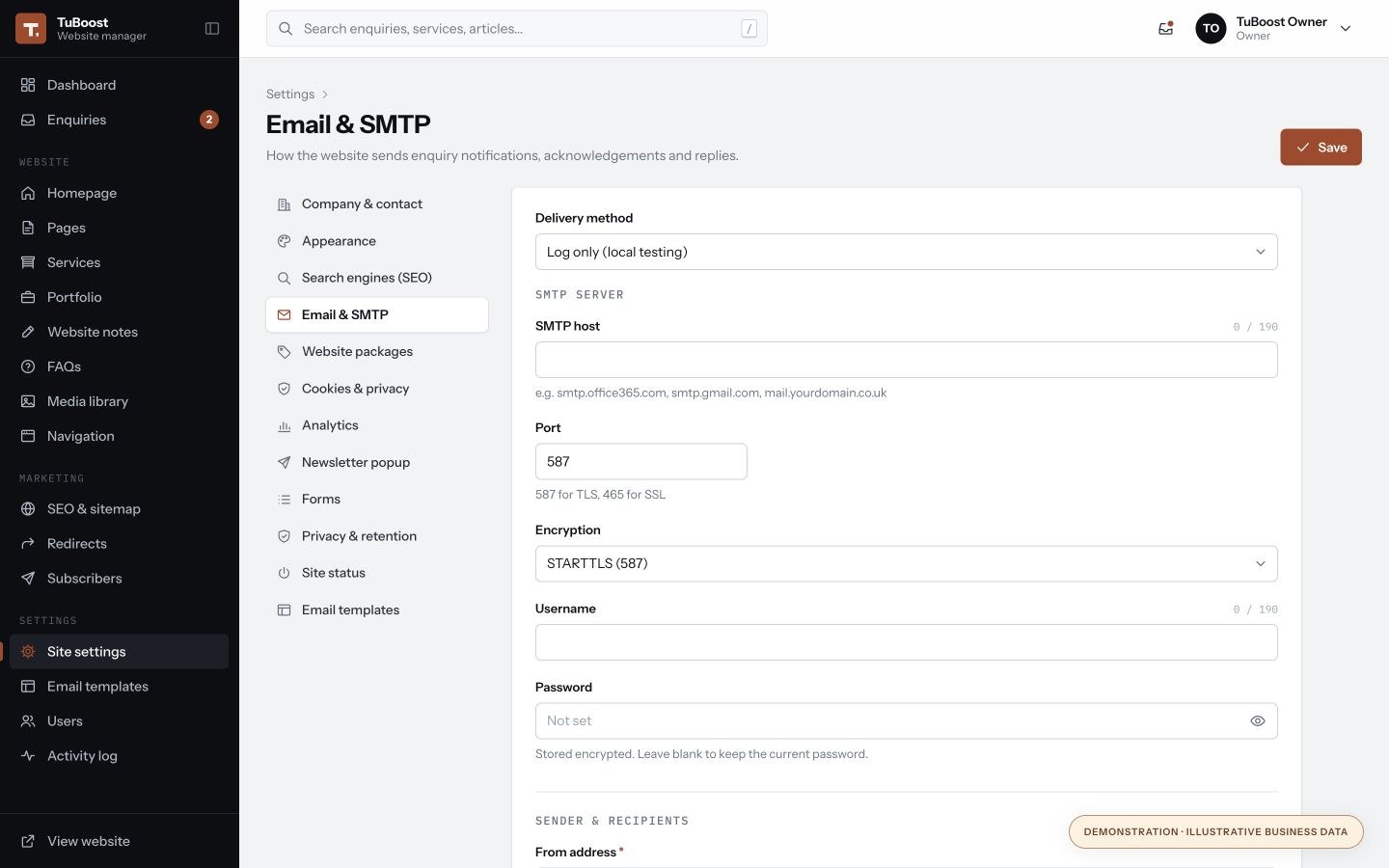The height and width of the screenshot is (868, 1389).
Task: Click the Site status power icon
Action: [284, 573]
